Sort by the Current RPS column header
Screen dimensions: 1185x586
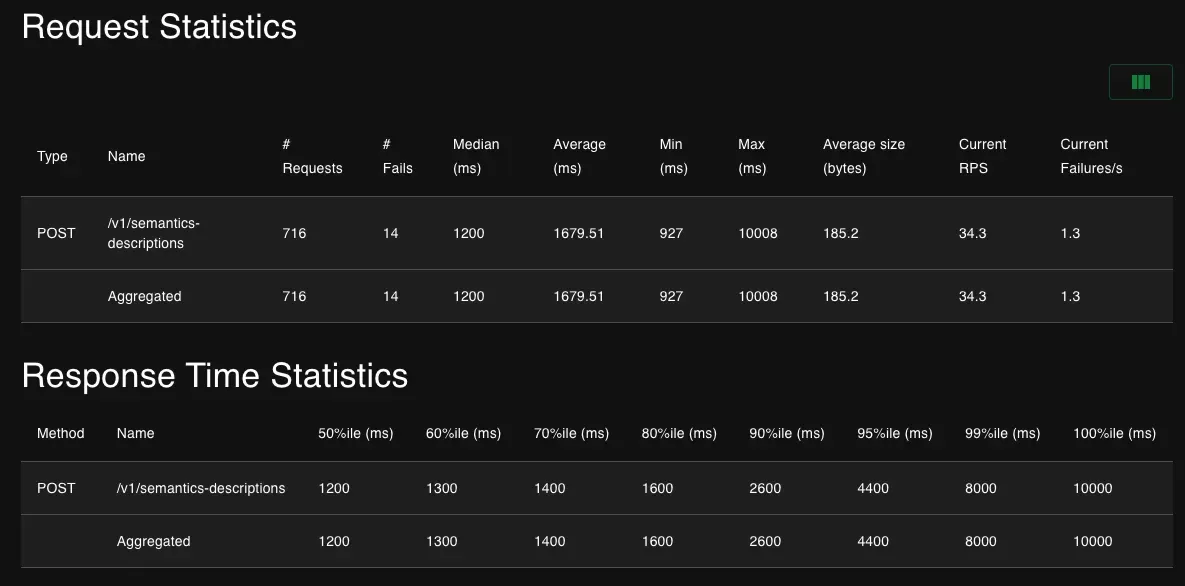point(982,156)
